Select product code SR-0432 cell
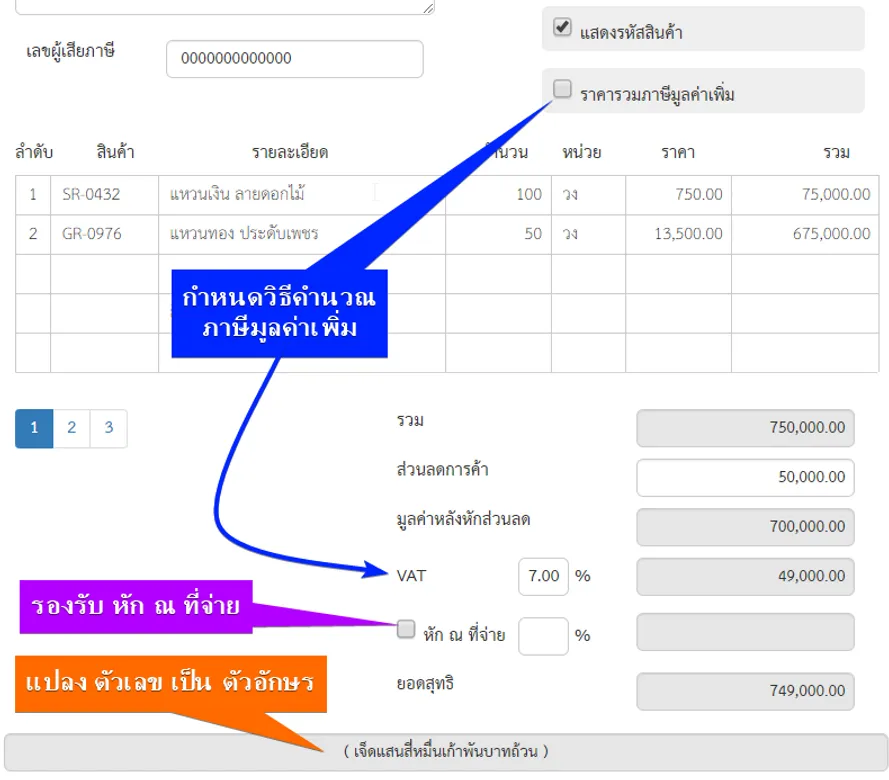 click(x=104, y=195)
